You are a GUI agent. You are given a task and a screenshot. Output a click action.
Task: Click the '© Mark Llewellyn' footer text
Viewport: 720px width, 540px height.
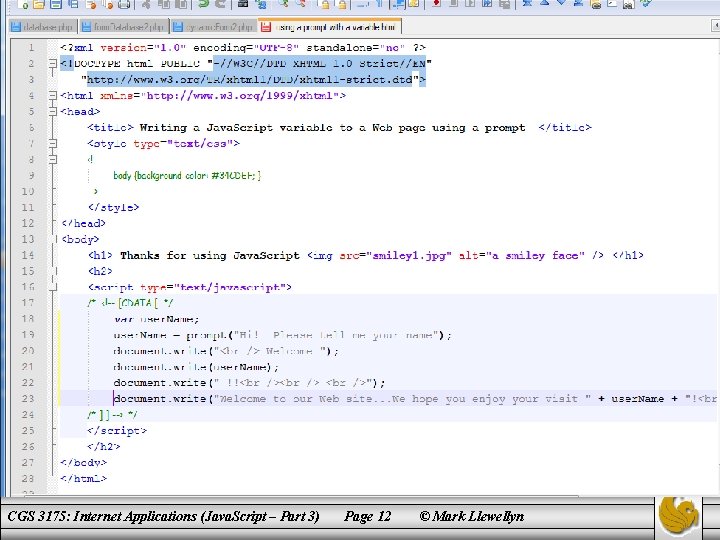click(x=472, y=517)
